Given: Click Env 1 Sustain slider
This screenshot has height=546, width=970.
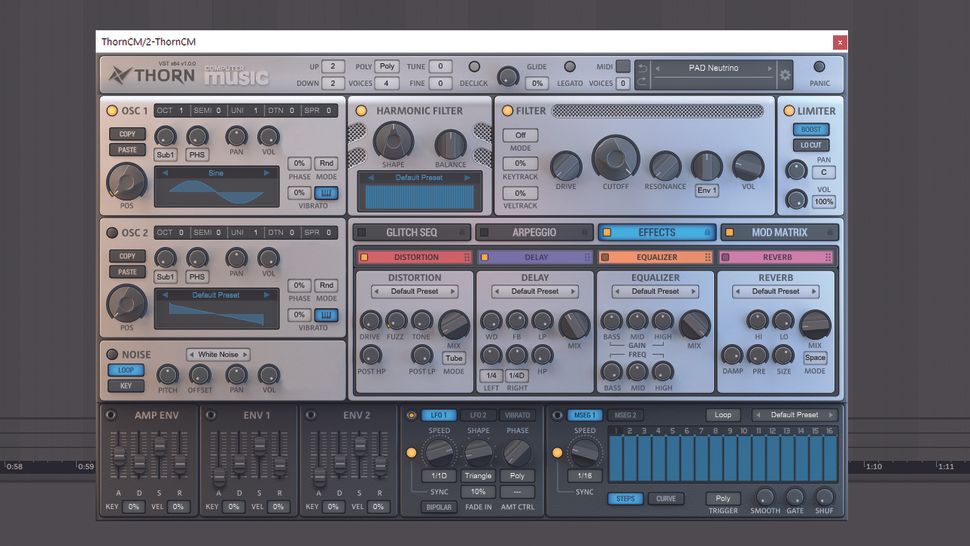Looking at the screenshot, I should point(259,456).
